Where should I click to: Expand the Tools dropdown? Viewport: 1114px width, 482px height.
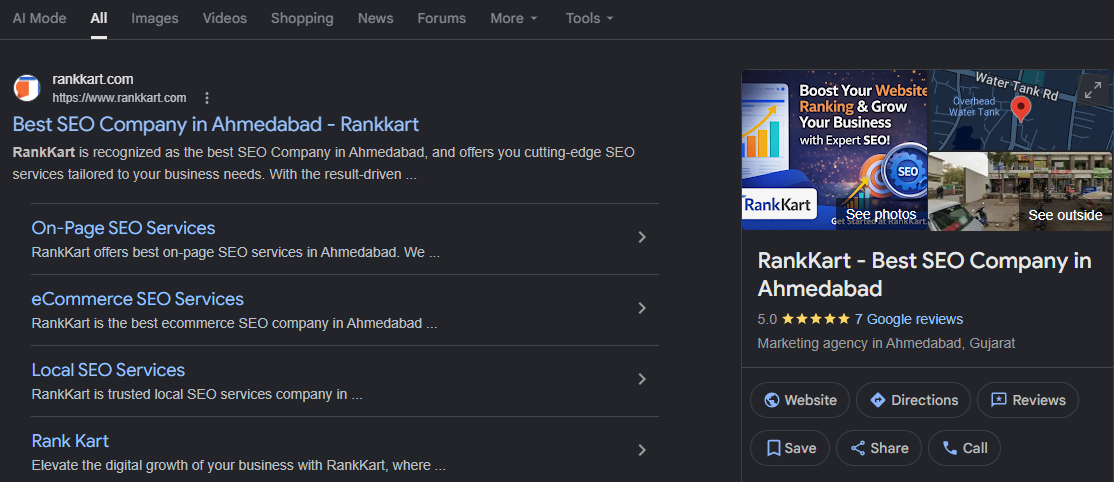click(x=589, y=18)
